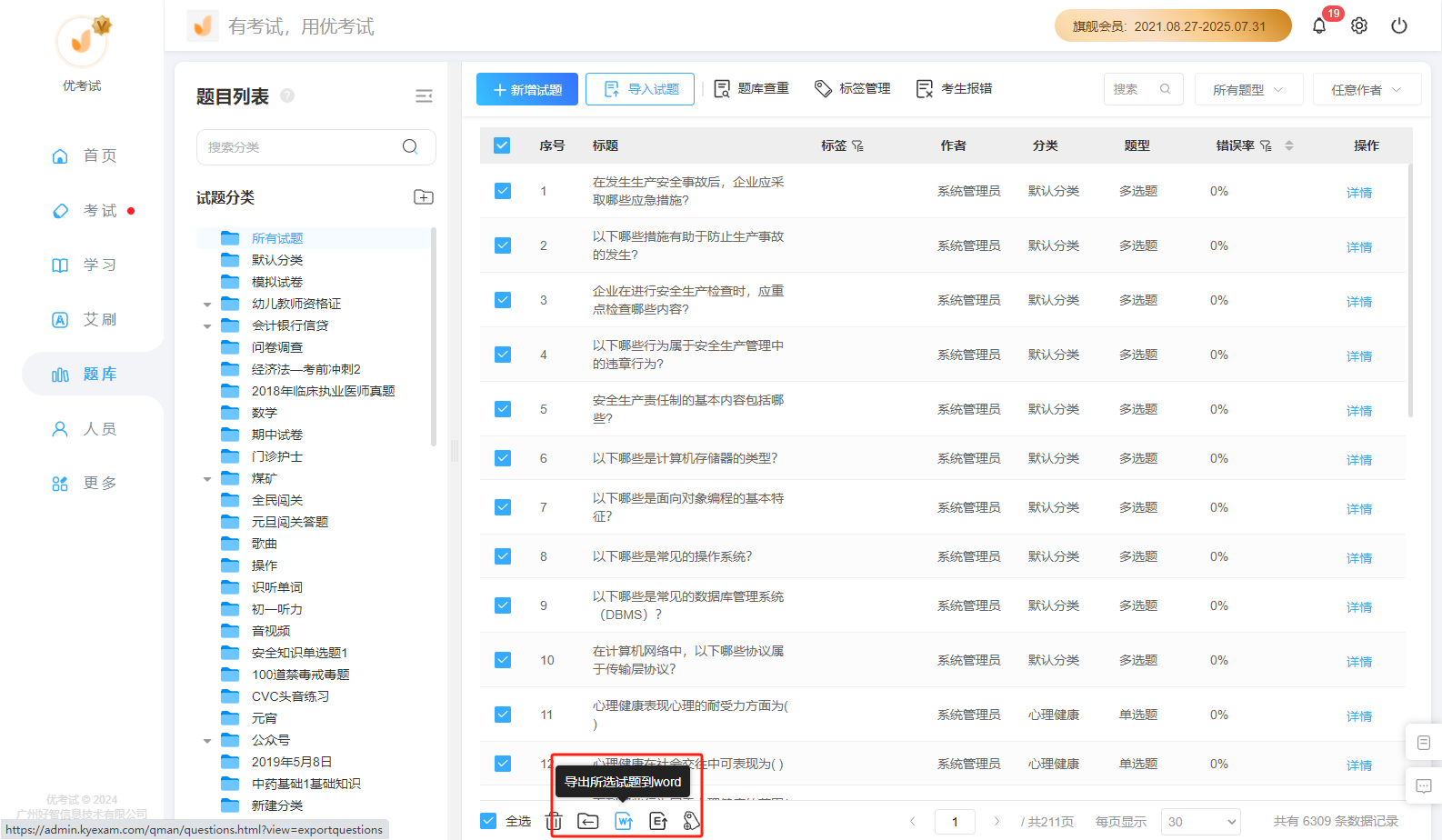Uncheck the row 11 checkbox
The image size is (1442, 840).
tap(503, 715)
